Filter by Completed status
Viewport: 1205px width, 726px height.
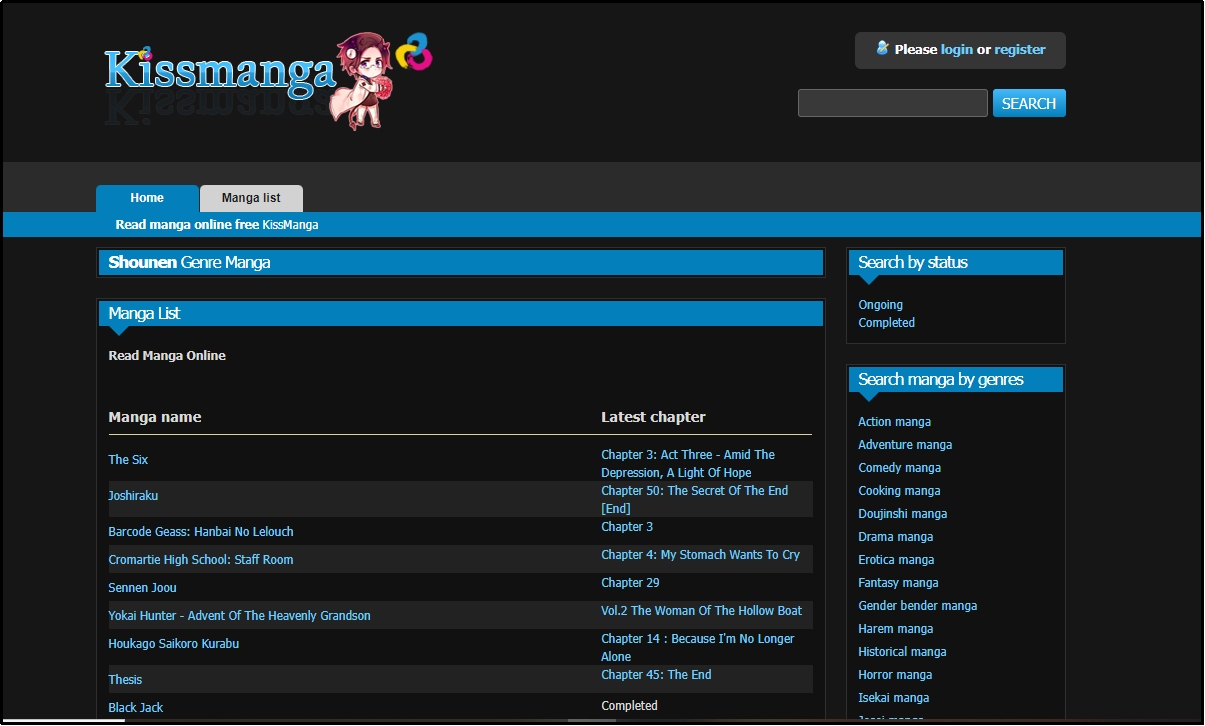[886, 323]
